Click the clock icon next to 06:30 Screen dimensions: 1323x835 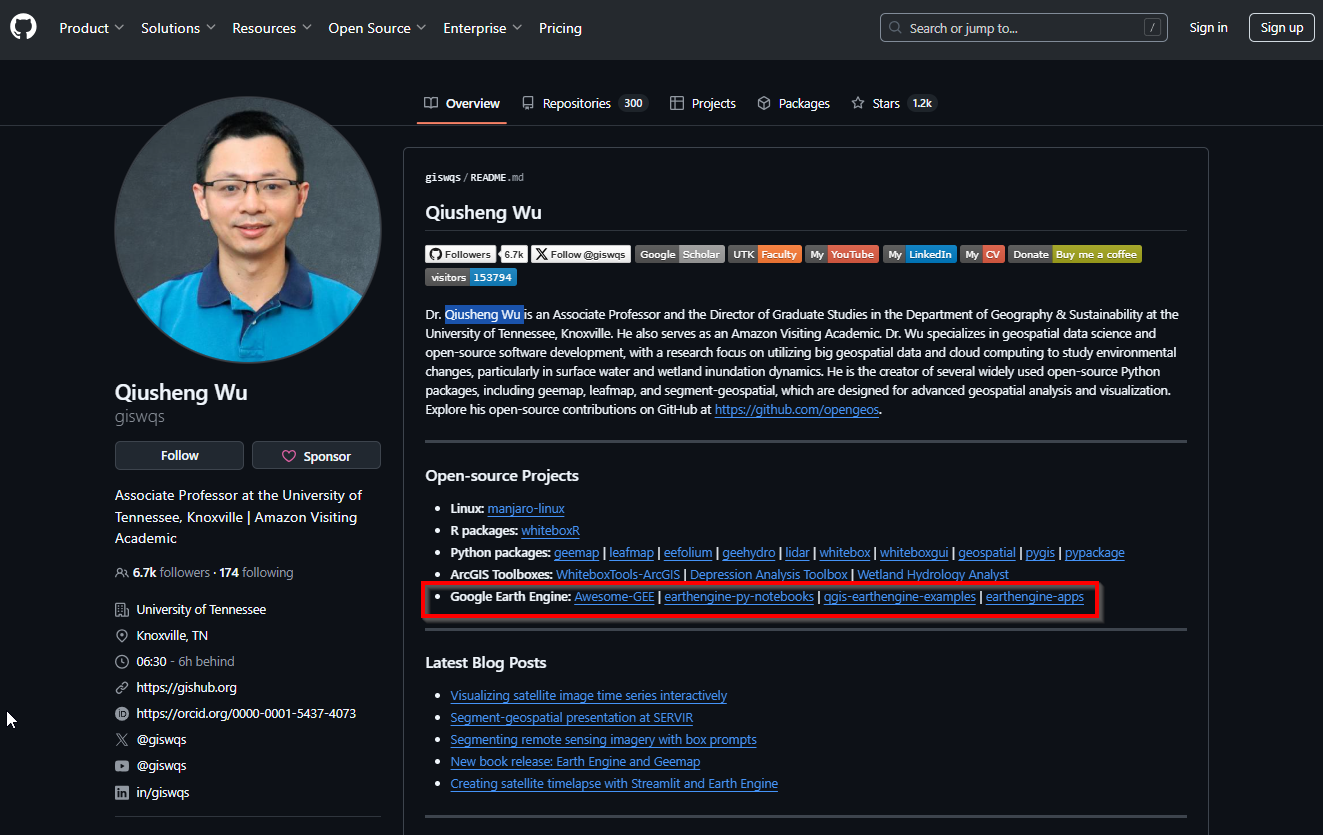click(122, 662)
